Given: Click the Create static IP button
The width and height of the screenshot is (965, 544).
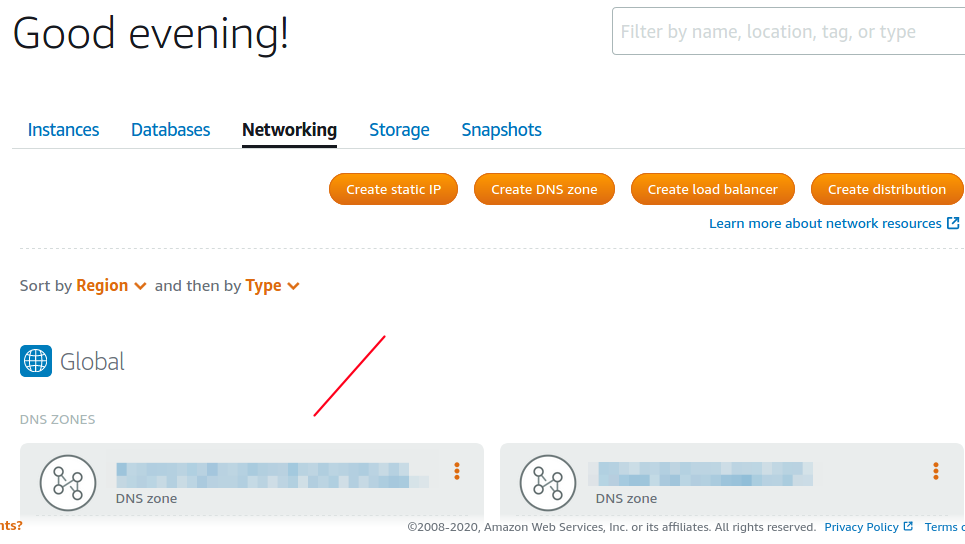Looking at the screenshot, I should pos(393,189).
